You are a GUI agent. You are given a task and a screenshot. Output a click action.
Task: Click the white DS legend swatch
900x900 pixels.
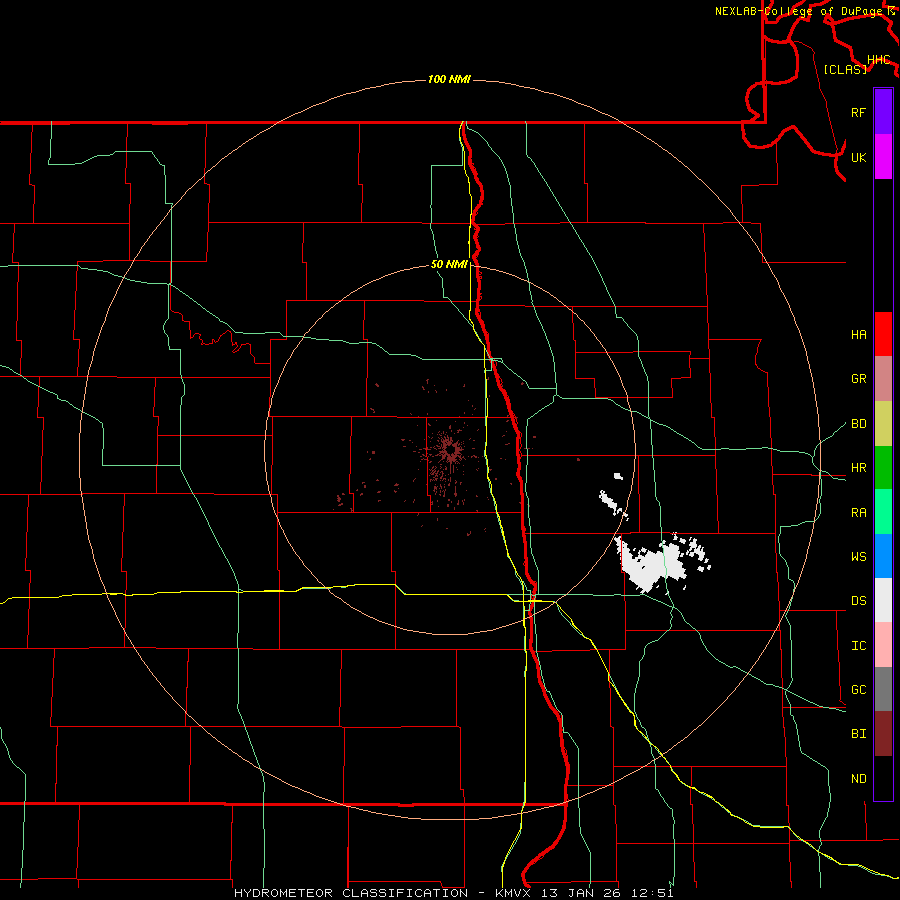click(x=883, y=600)
